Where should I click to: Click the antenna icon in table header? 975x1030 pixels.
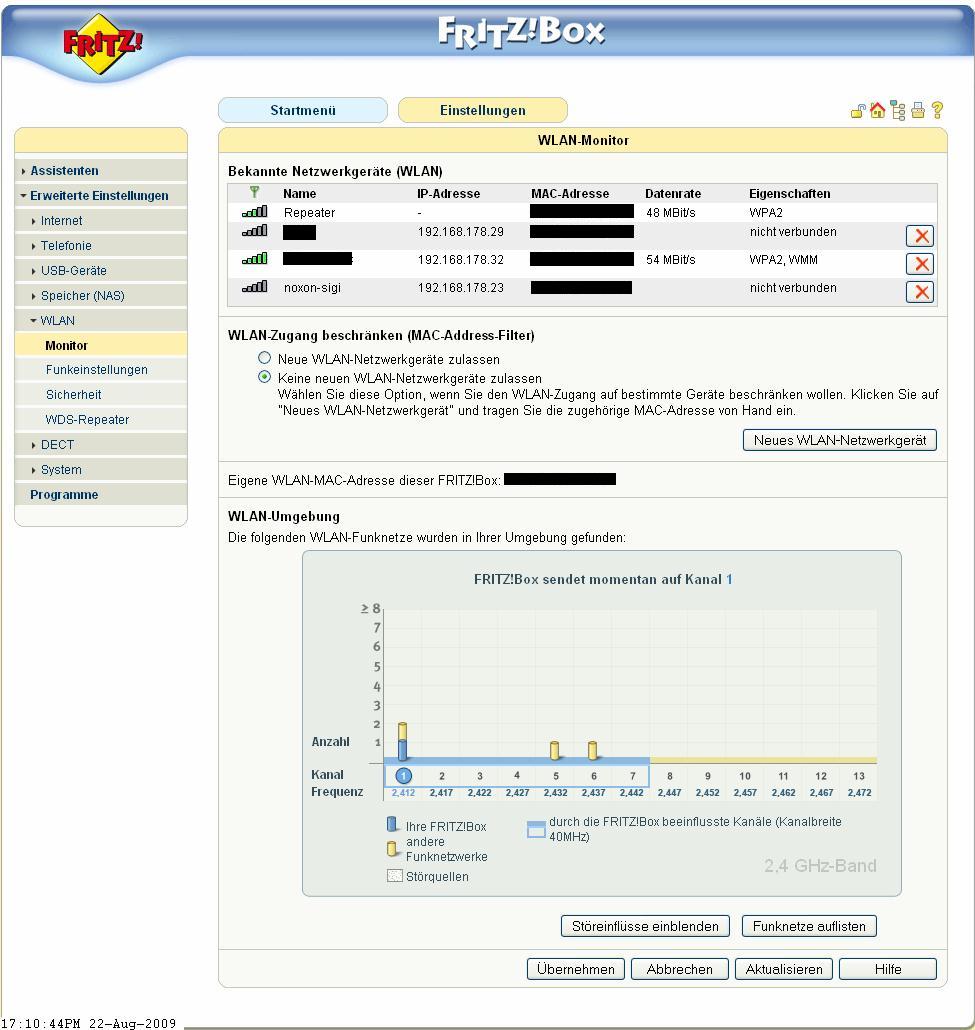point(254,192)
